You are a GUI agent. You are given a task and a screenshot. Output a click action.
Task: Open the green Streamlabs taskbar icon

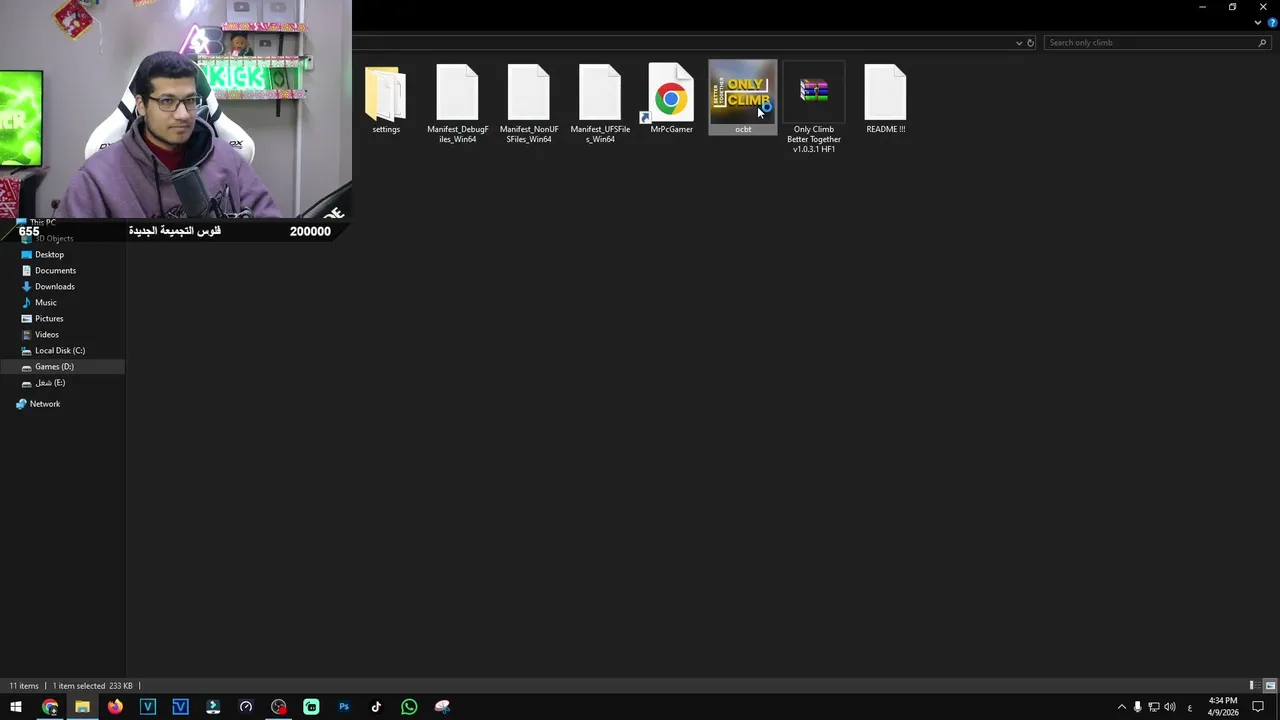(x=311, y=707)
